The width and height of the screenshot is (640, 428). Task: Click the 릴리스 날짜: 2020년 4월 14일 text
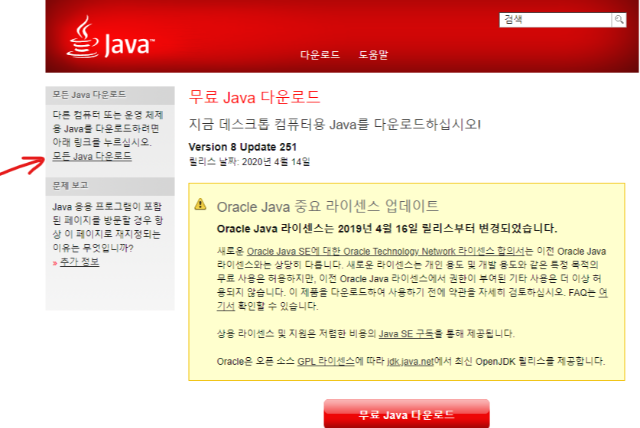pyautogui.click(x=249, y=162)
